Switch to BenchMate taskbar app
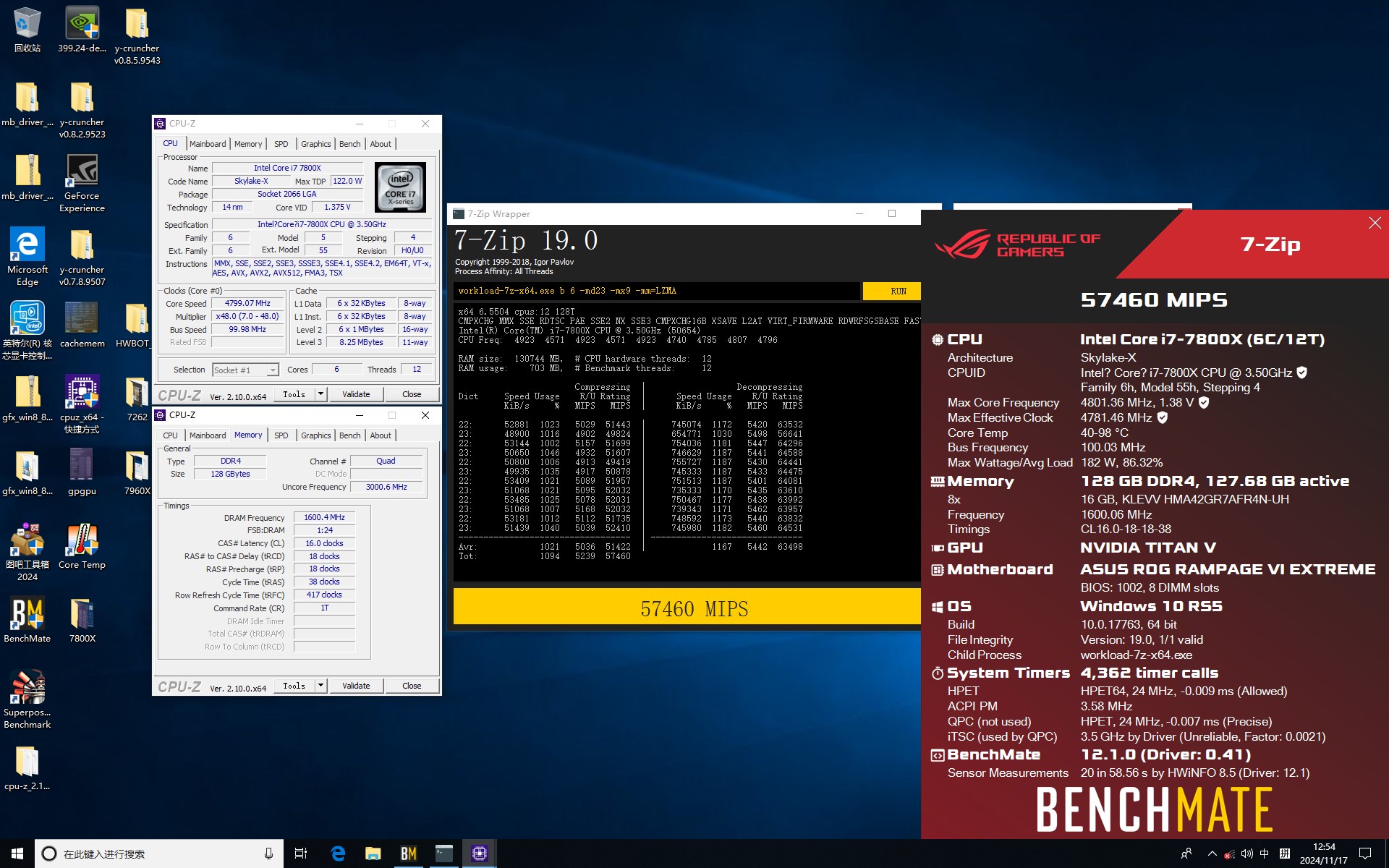1389x868 pixels. (x=408, y=854)
